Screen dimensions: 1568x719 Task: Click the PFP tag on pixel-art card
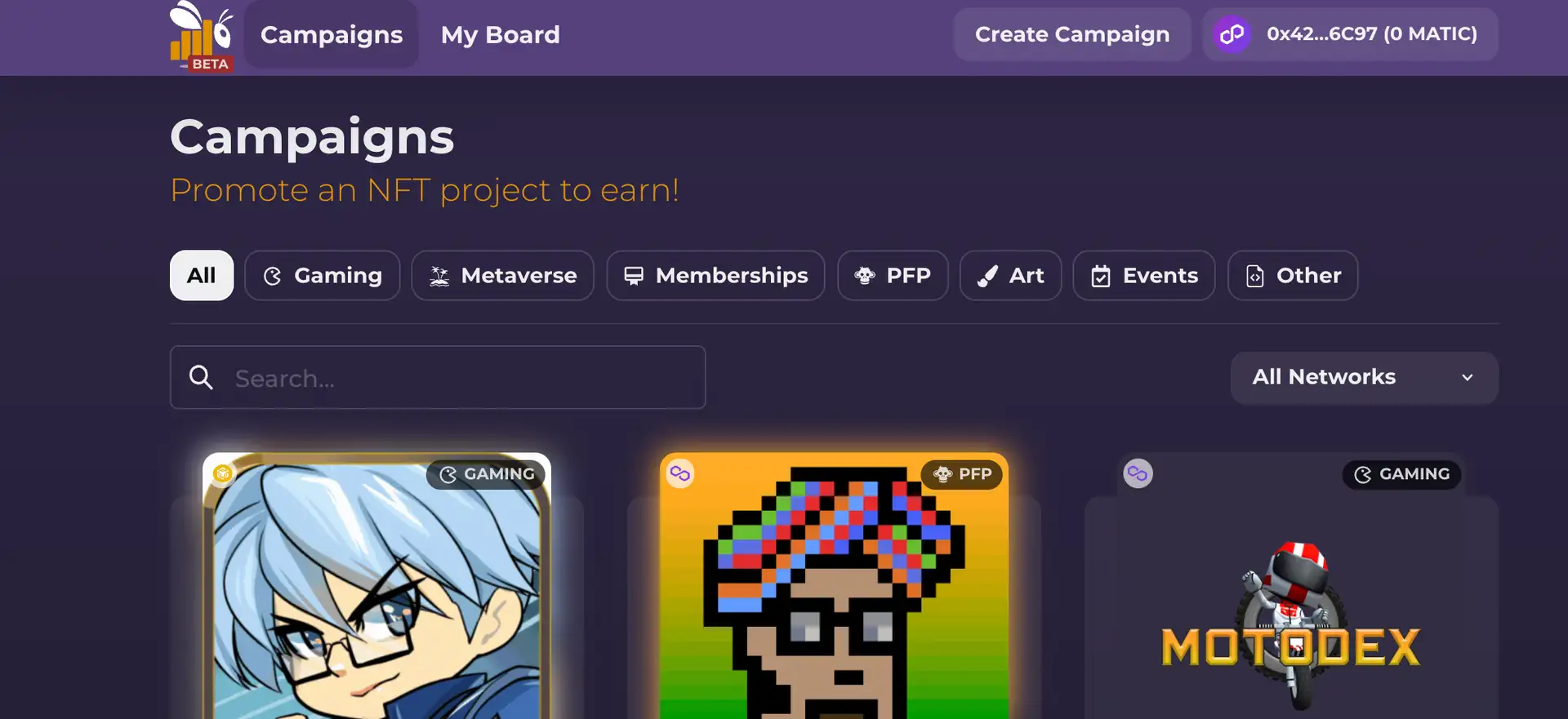[962, 474]
